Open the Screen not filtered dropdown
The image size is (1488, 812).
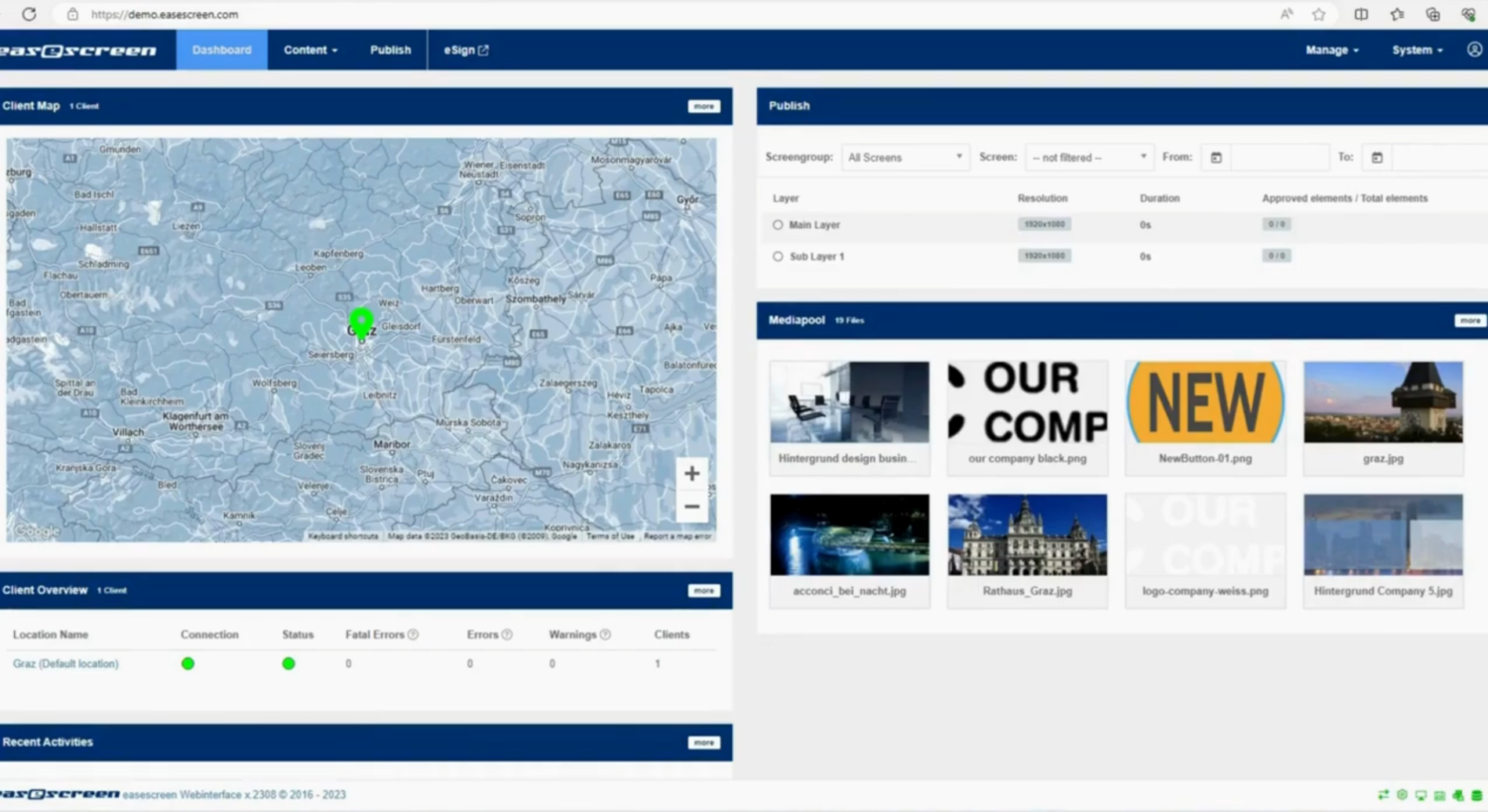click(1088, 158)
